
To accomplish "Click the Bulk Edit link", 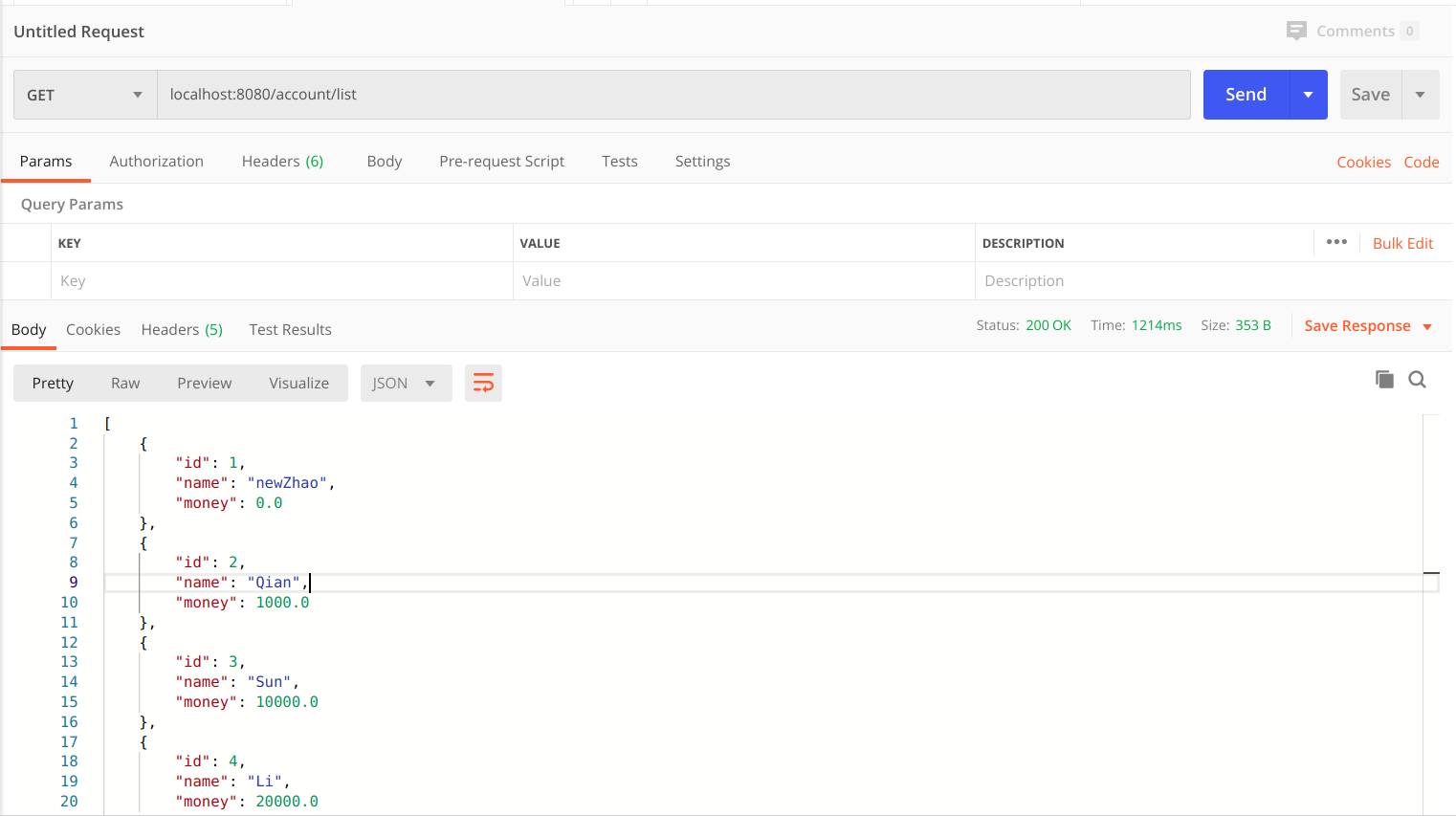I will click(x=1403, y=243).
